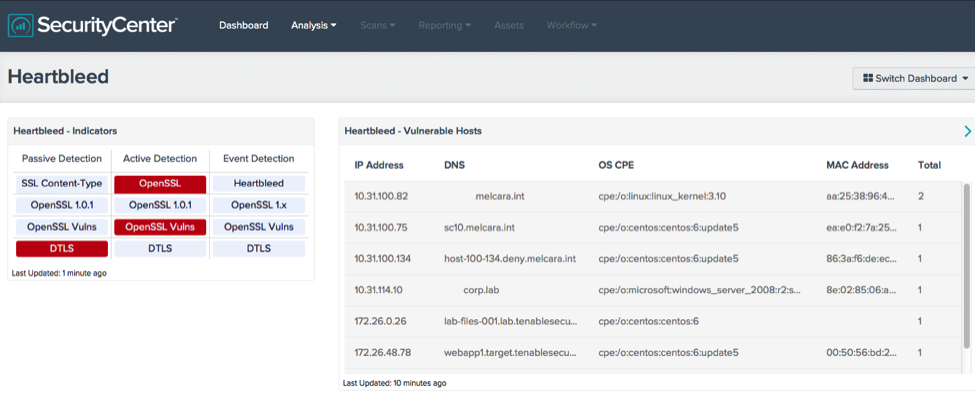975x400 pixels.
Task: Click the OS CPE column header
Action: [x=616, y=165]
